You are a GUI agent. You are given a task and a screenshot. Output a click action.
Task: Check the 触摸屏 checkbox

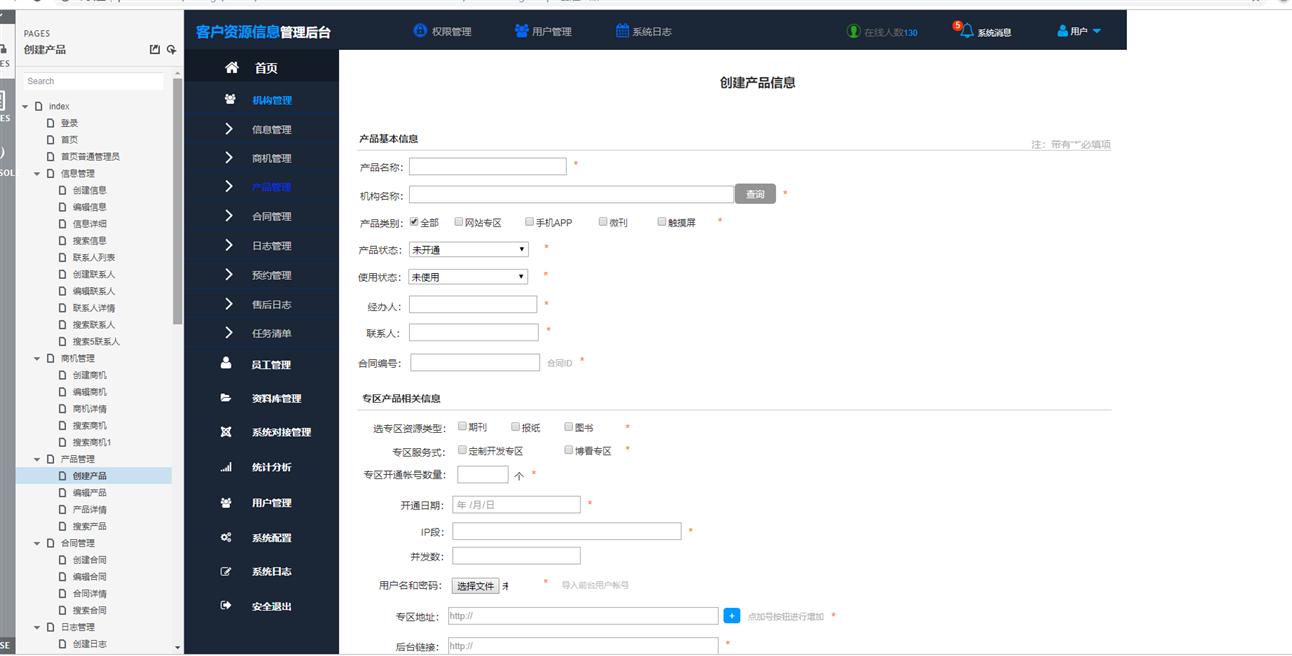pos(662,222)
